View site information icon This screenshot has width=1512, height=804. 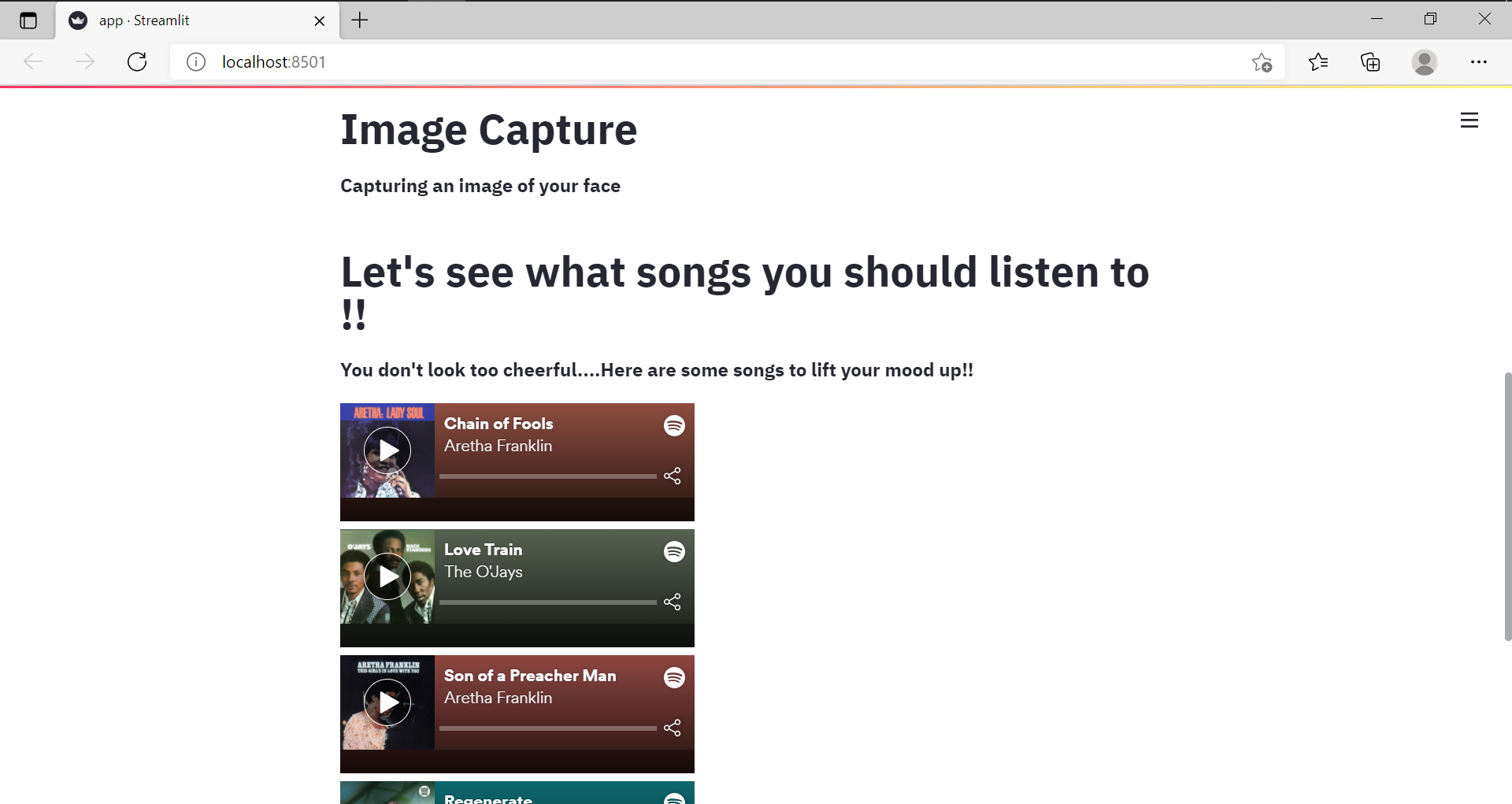196,61
